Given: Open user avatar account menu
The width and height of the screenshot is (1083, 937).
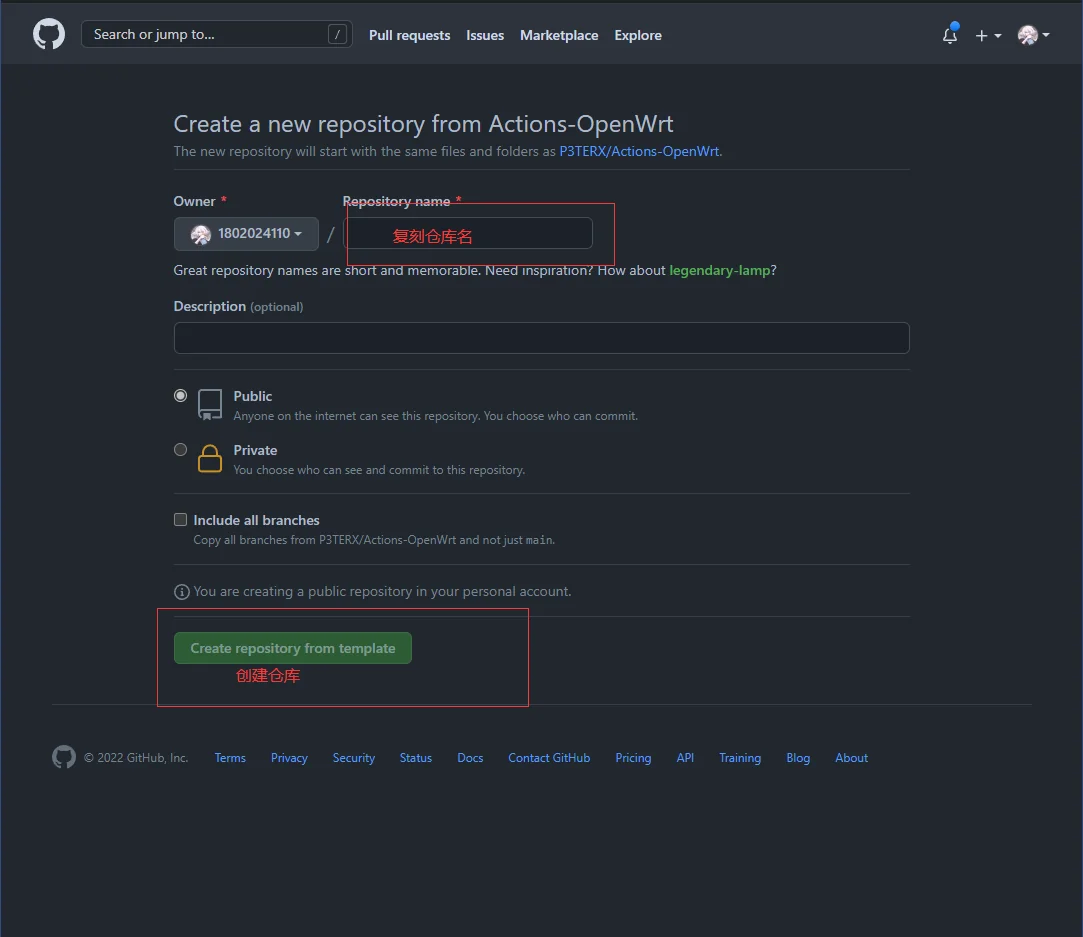Looking at the screenshot, I should click(x=1033, y=35).
